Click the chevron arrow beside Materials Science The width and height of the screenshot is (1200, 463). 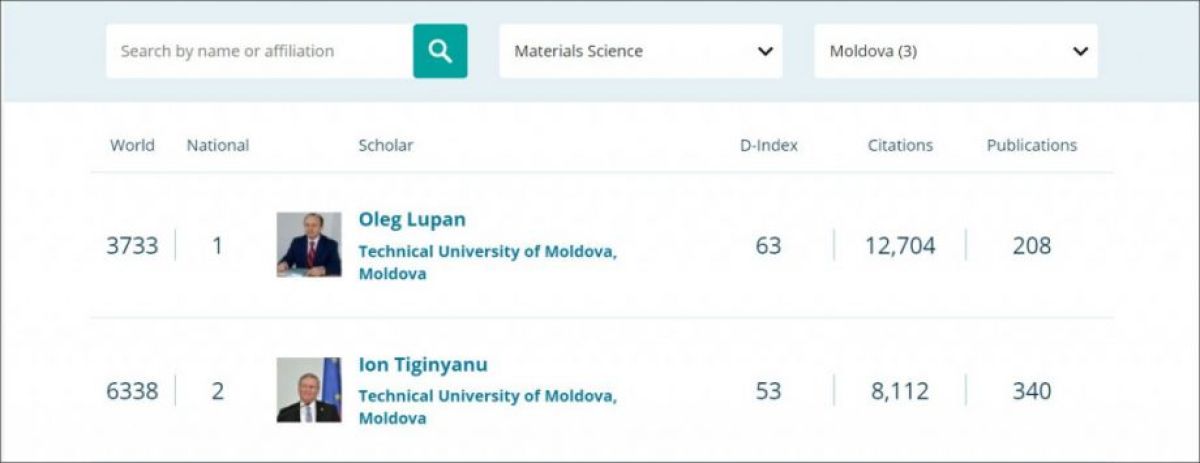click(765, 51)
